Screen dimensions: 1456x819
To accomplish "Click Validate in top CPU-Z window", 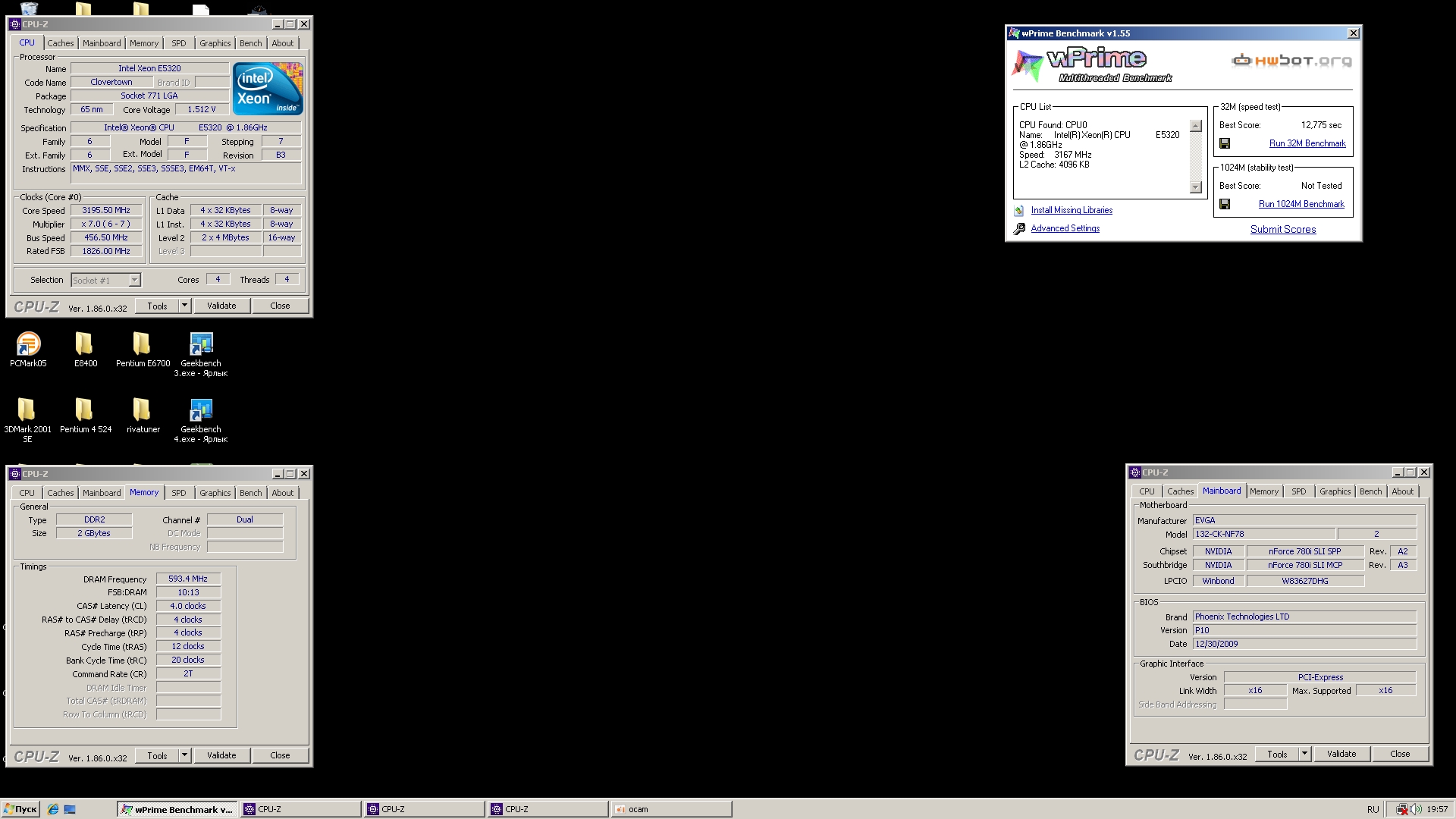I will 221,306.
